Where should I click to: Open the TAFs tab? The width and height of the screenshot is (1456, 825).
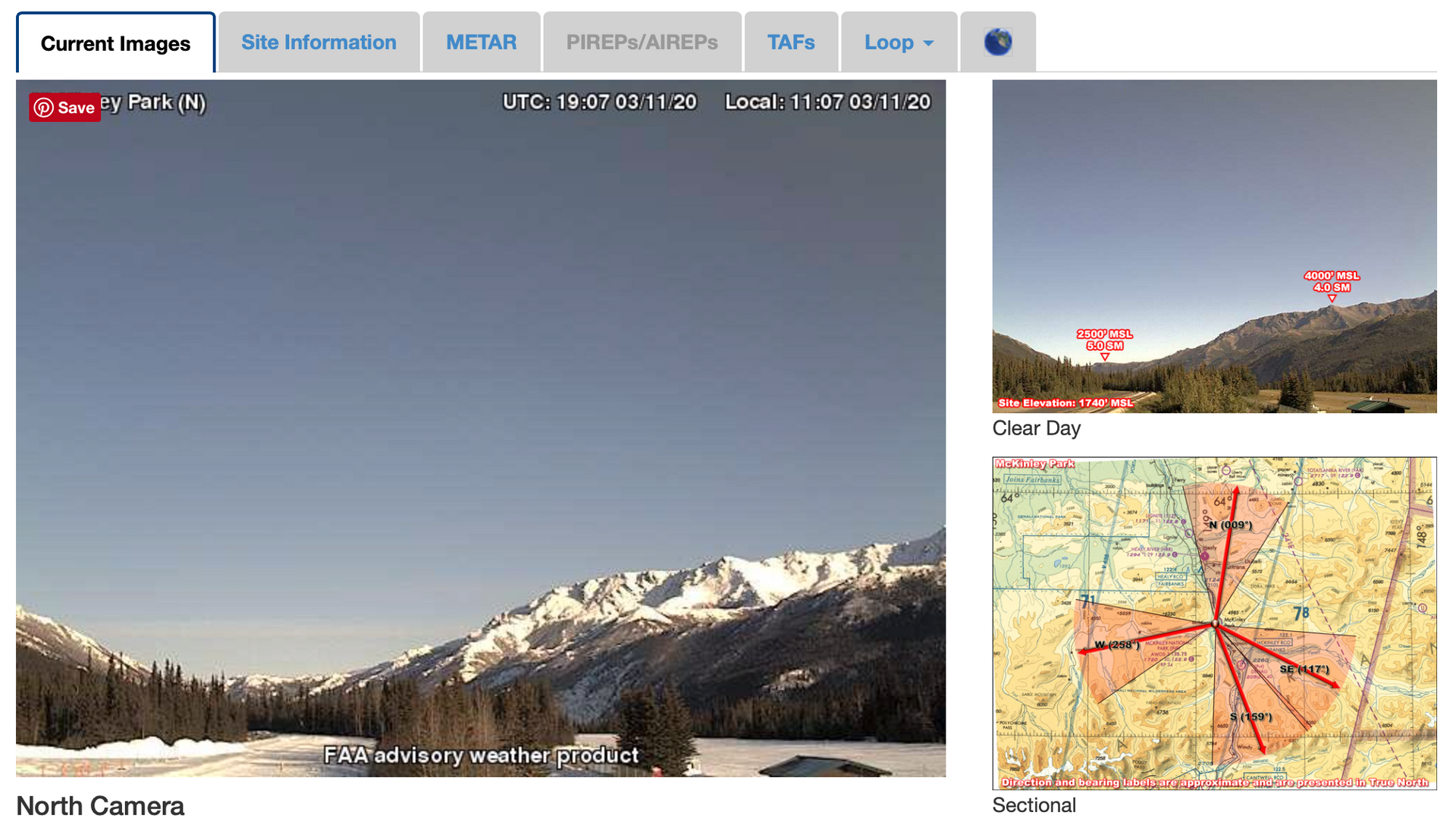(x=791, y=42)
